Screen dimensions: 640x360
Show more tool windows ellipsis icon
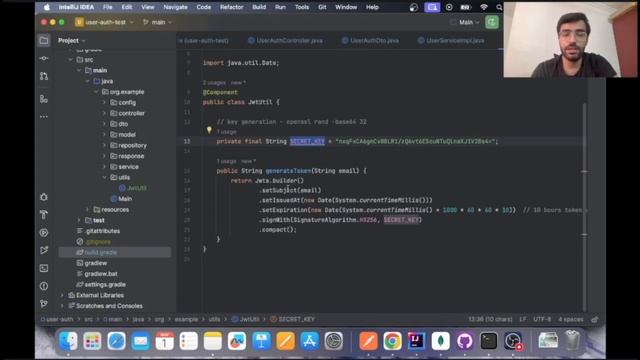tap(44, 117)
